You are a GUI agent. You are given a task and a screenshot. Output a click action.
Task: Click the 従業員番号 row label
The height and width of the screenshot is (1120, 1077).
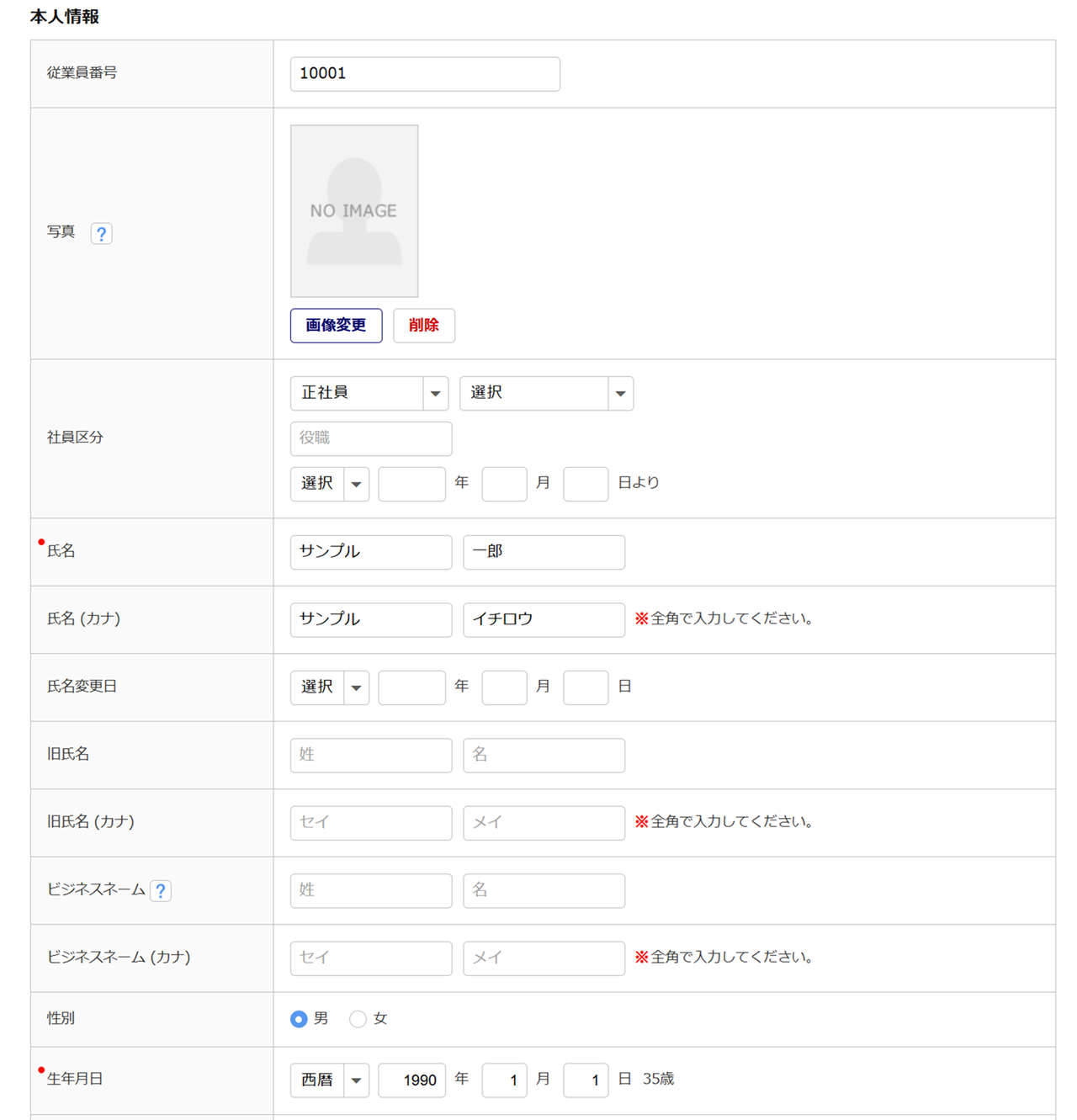(x=82, y=73)
